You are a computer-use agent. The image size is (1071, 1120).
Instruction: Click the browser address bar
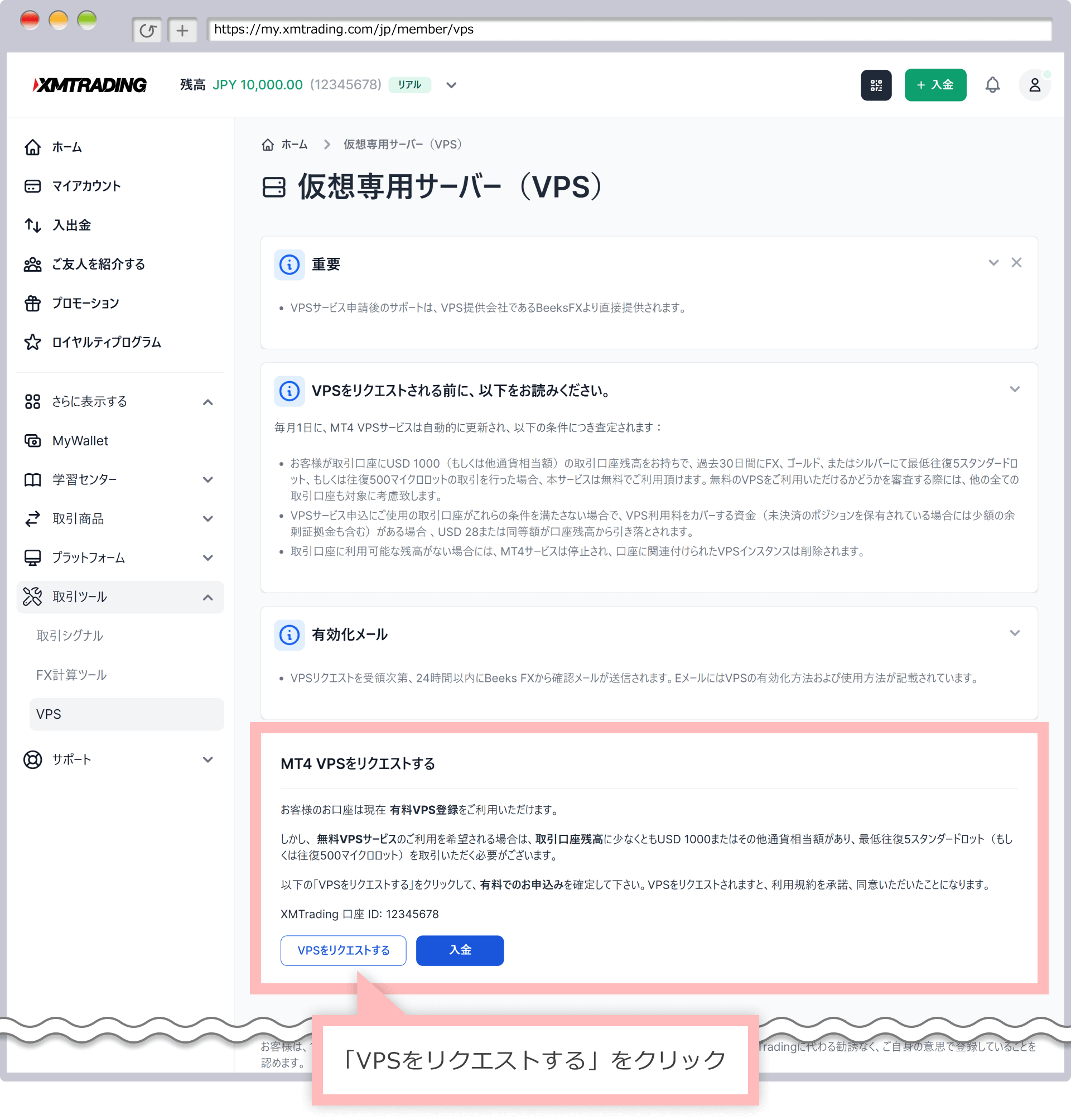point(630,30)
